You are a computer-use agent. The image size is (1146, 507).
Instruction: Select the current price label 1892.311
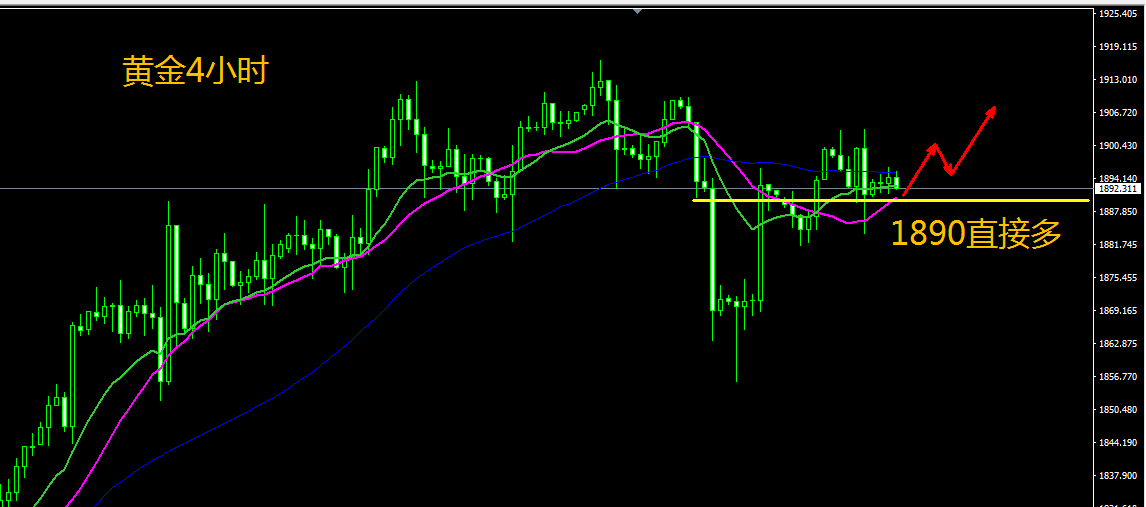(x=1118, y=188)
